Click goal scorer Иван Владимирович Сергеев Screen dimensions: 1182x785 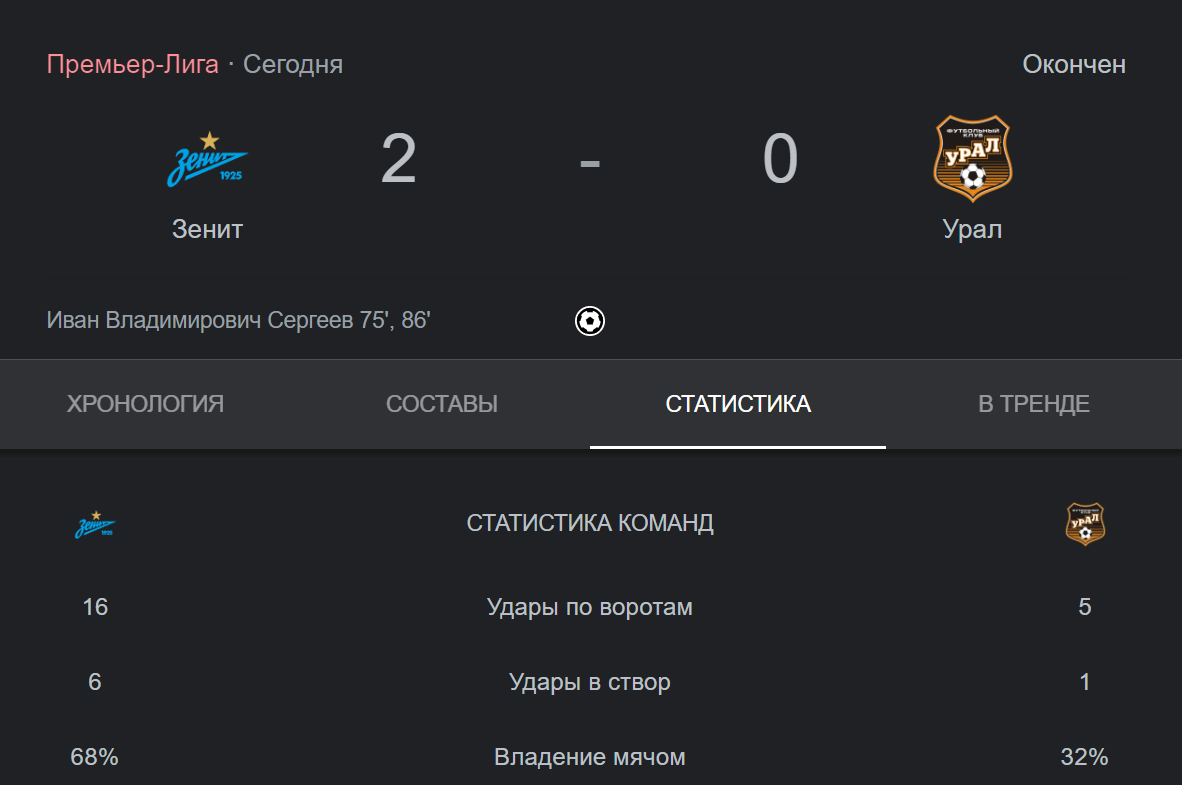click(x=201, y=320)
